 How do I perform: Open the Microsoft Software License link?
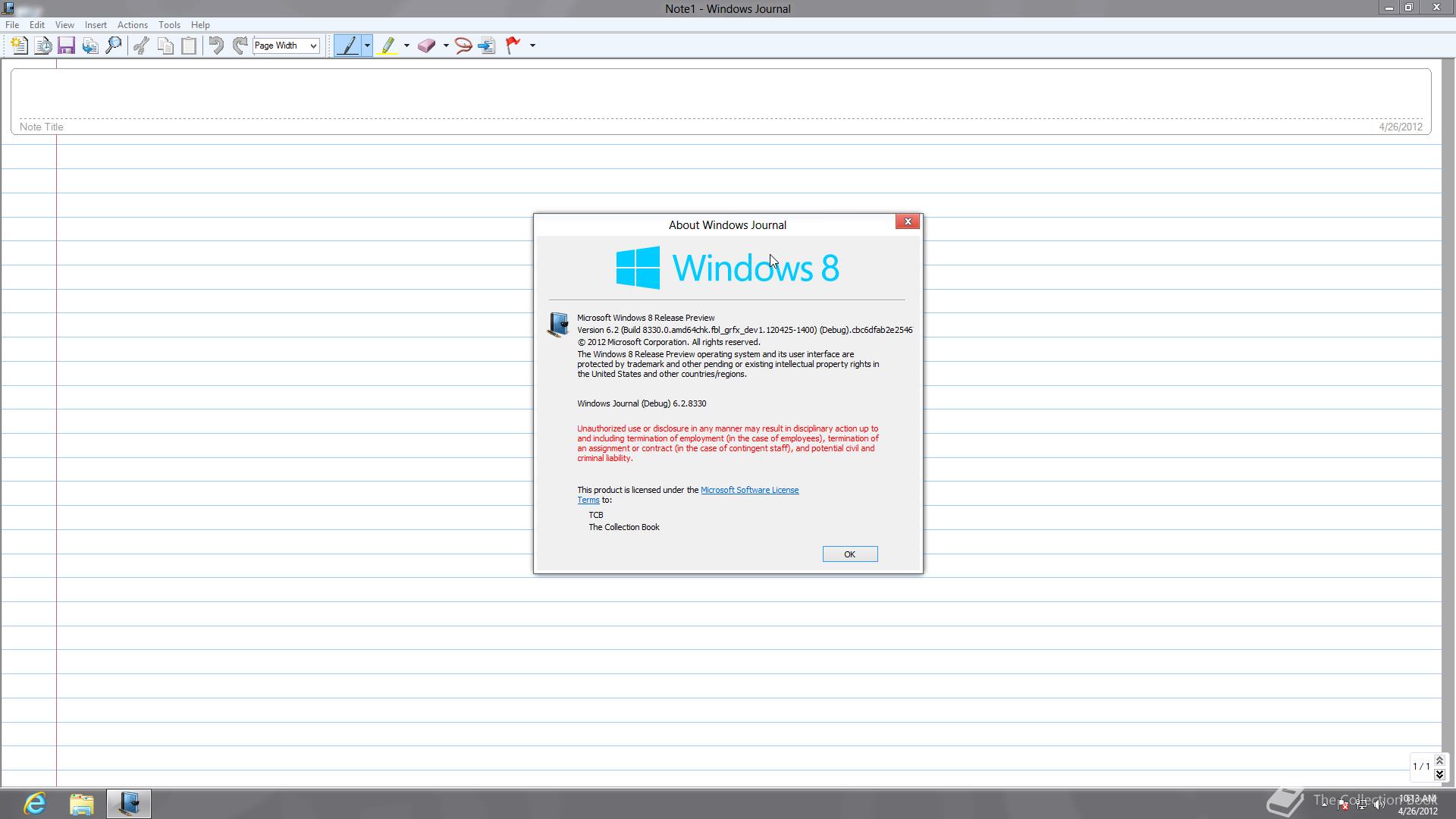749,490
